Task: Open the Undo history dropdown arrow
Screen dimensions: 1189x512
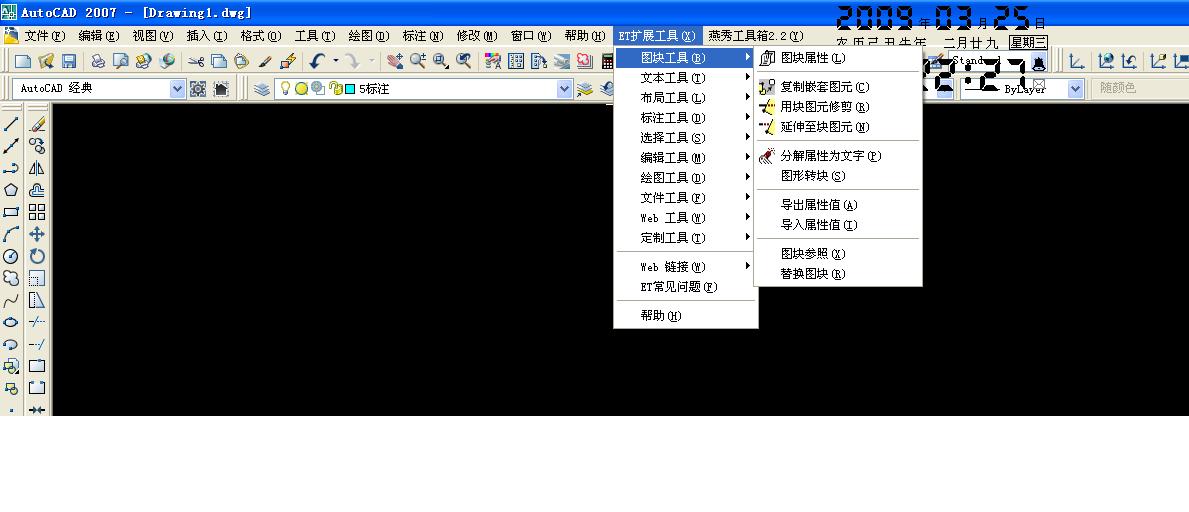Action: point(335,61)
